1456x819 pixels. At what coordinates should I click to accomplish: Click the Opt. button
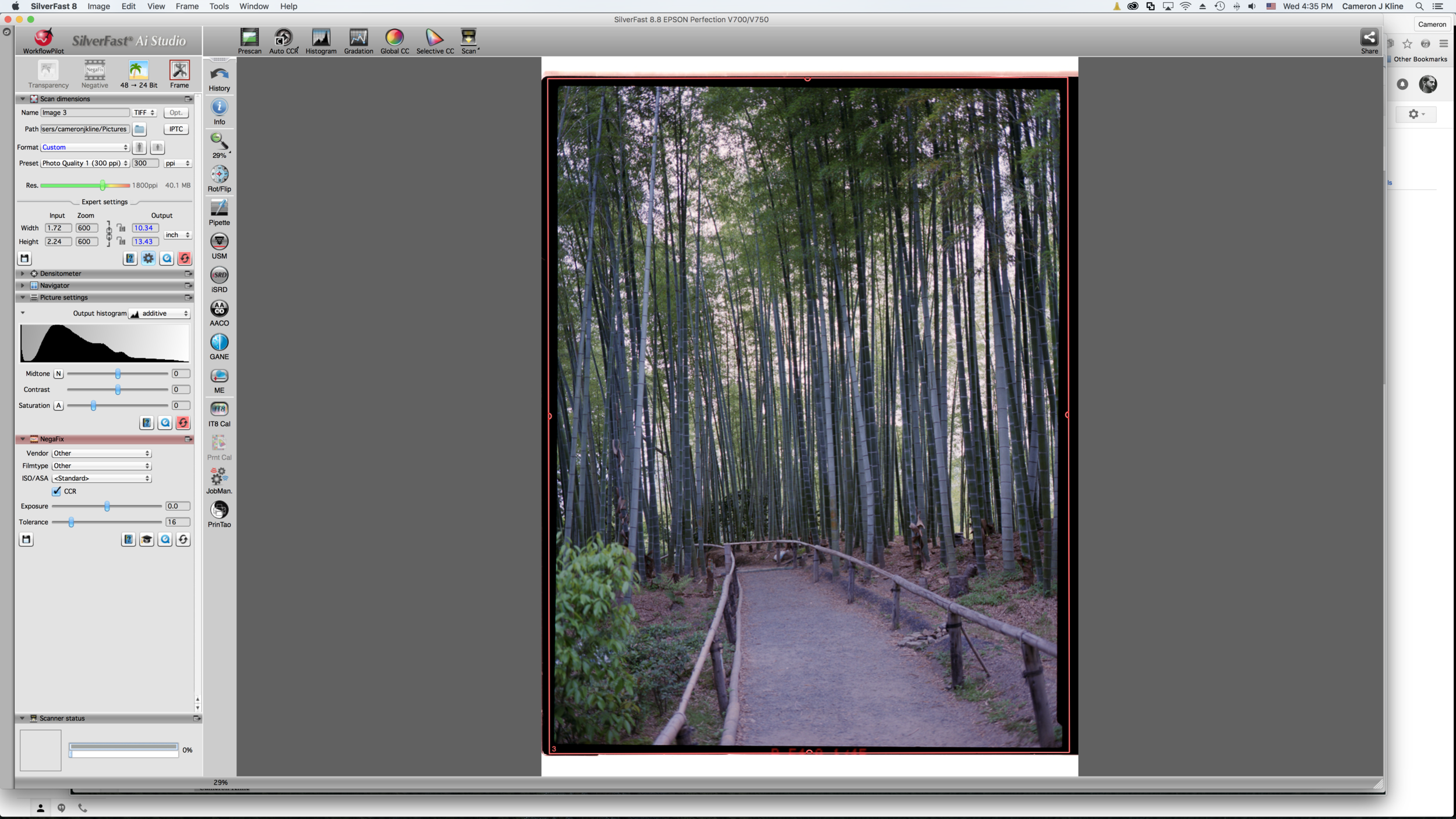pyautogui.click(x=176, y=112)
